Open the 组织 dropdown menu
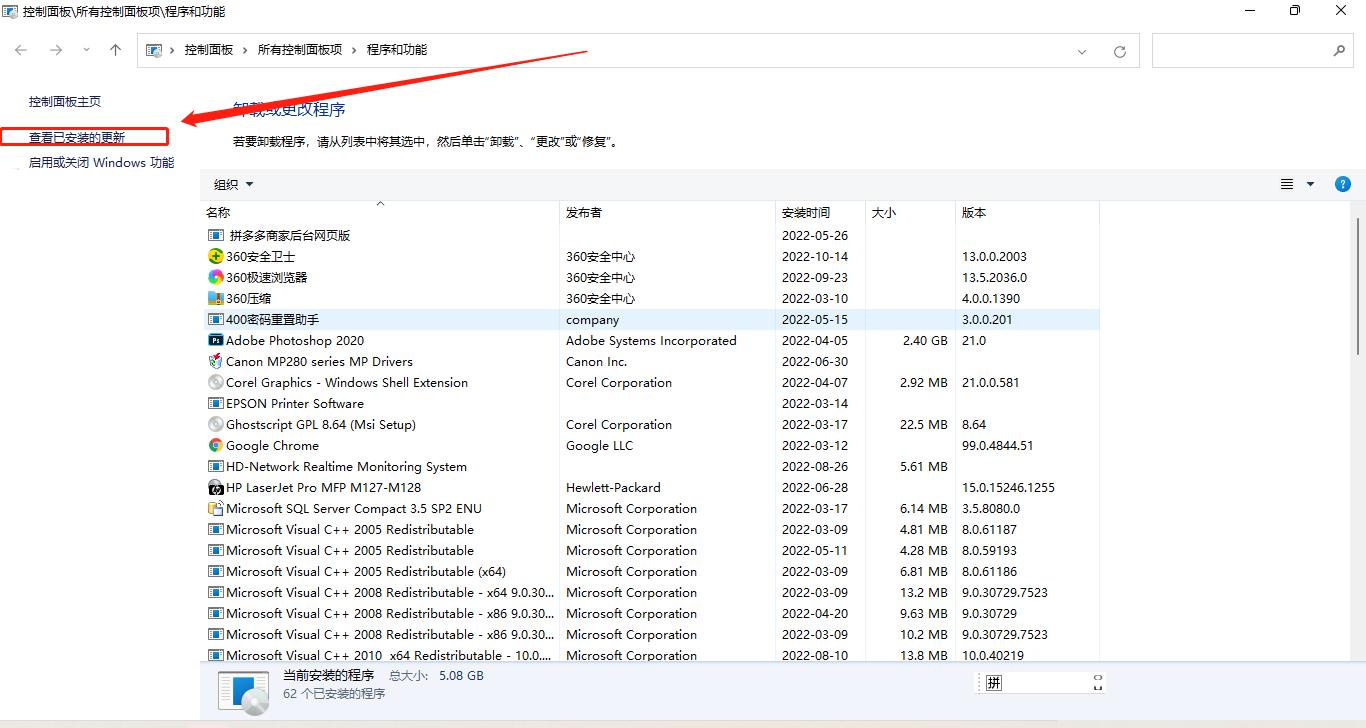The image size is (1366, 728). [232, 184]
